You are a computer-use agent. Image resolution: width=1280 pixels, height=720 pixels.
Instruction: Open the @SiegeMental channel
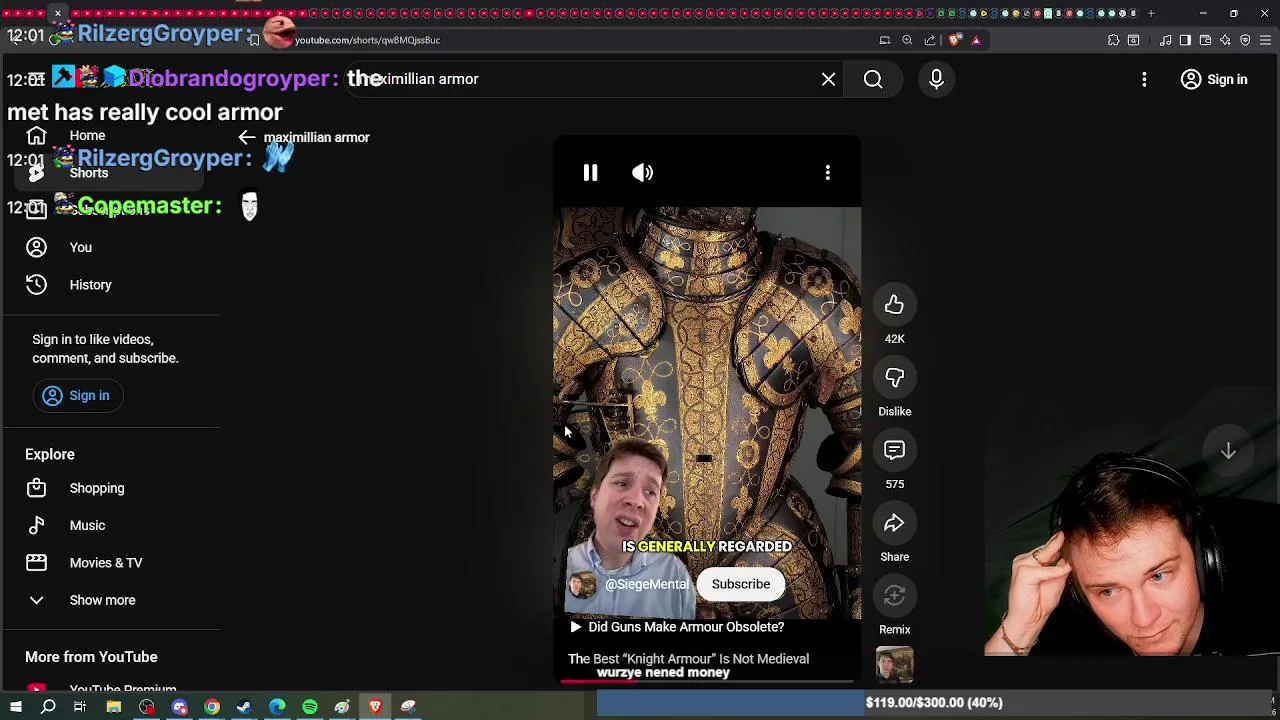(646, 584)
